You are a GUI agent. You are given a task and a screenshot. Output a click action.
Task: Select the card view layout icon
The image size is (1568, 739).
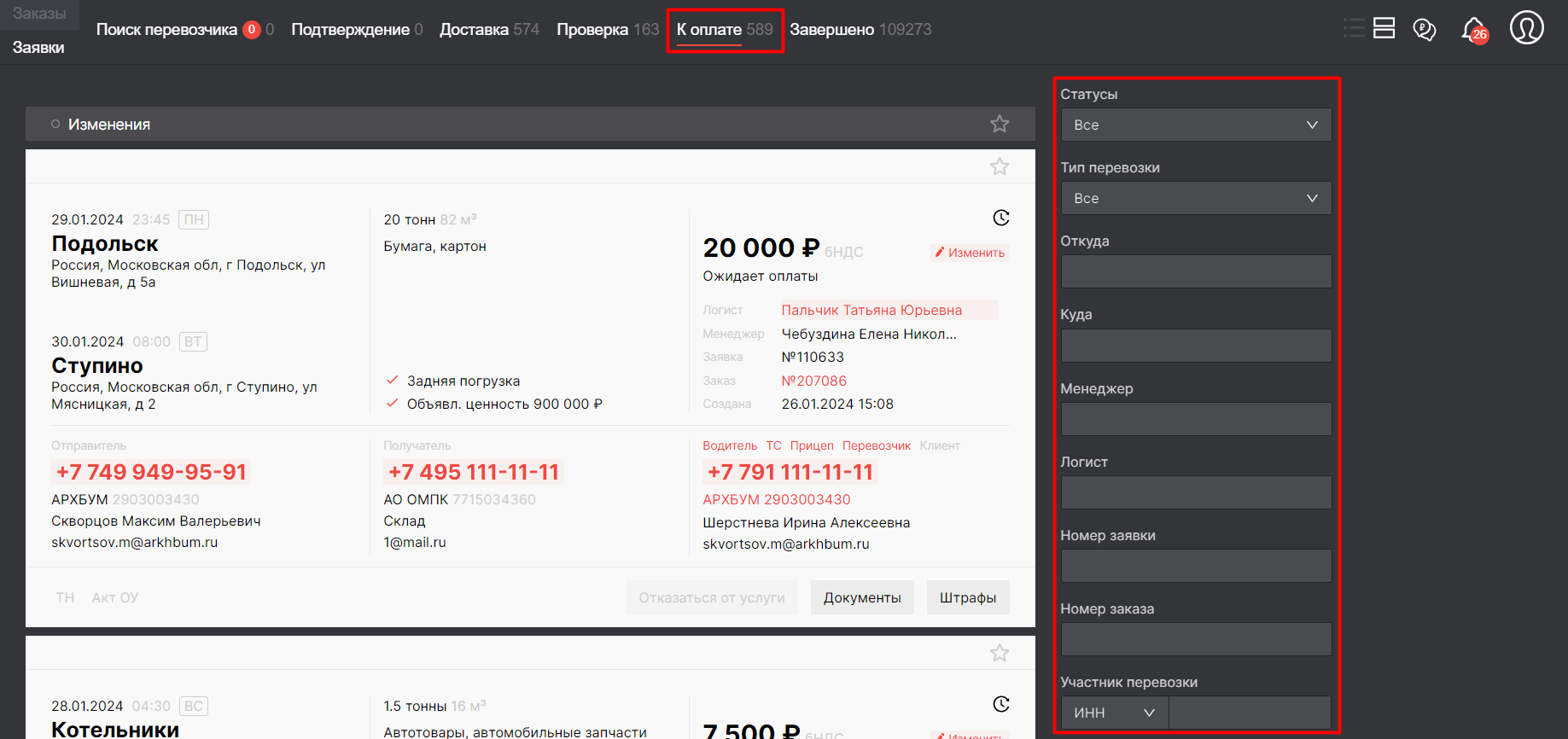point(1384,29)
